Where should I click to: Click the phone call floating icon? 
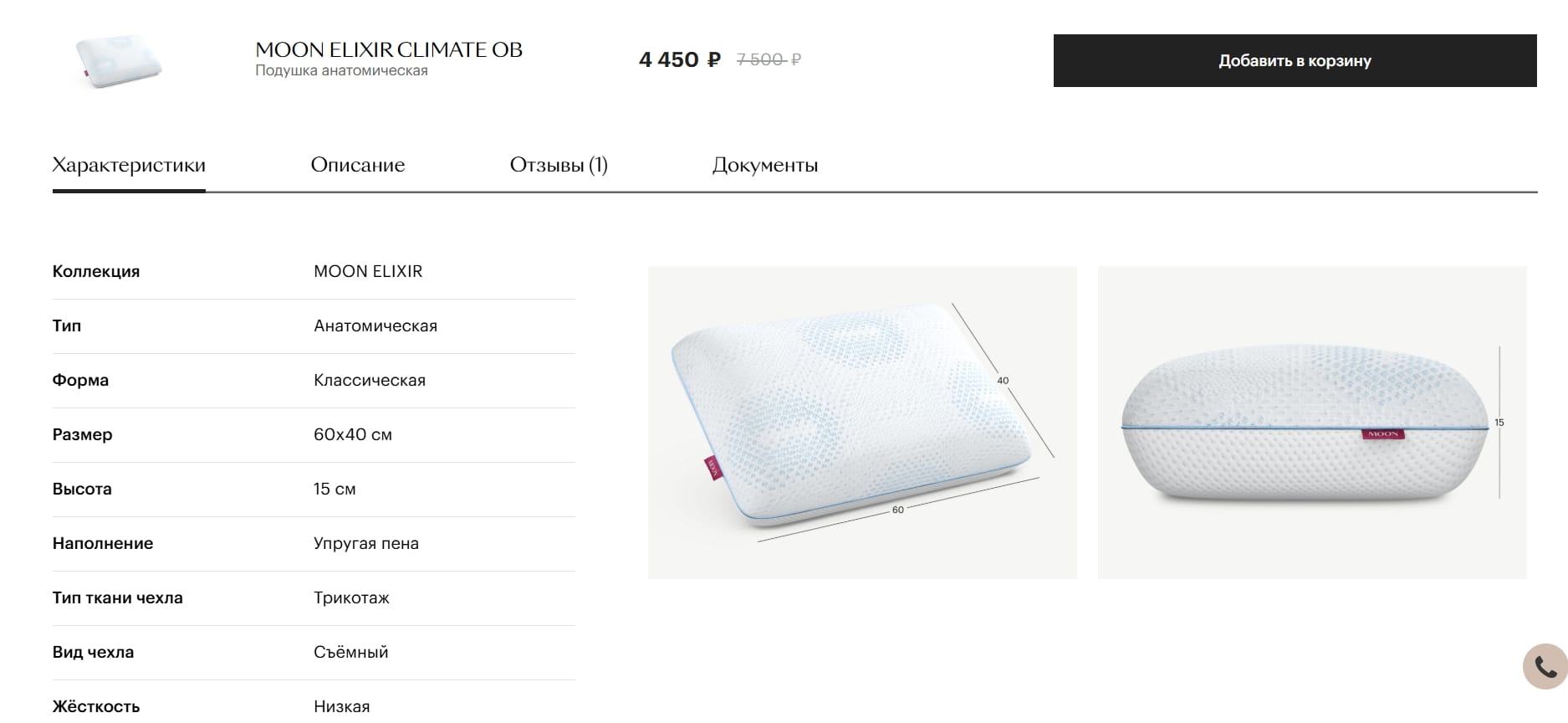tap(1545, 666)
